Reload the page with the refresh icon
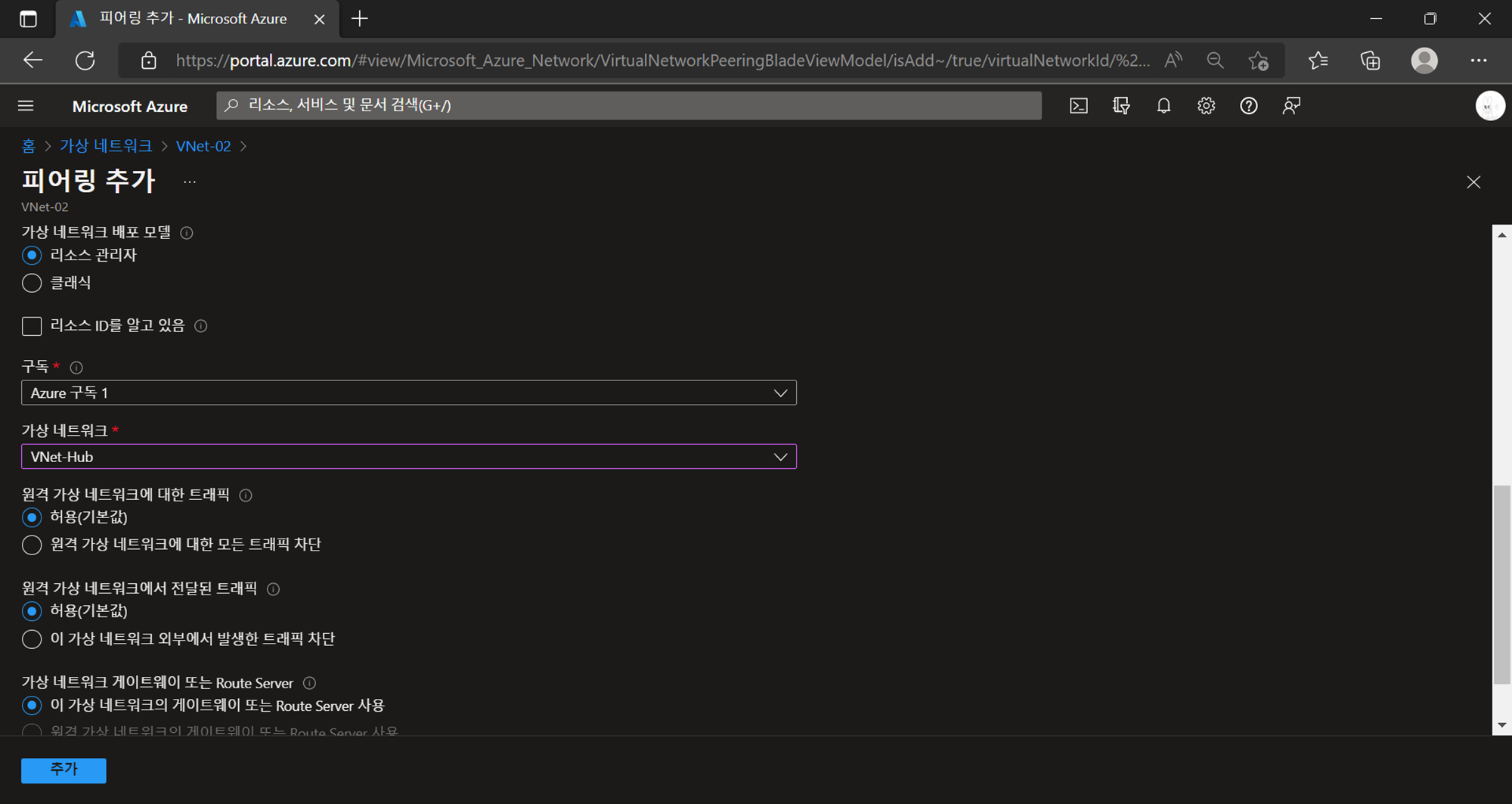 [85, 61]
